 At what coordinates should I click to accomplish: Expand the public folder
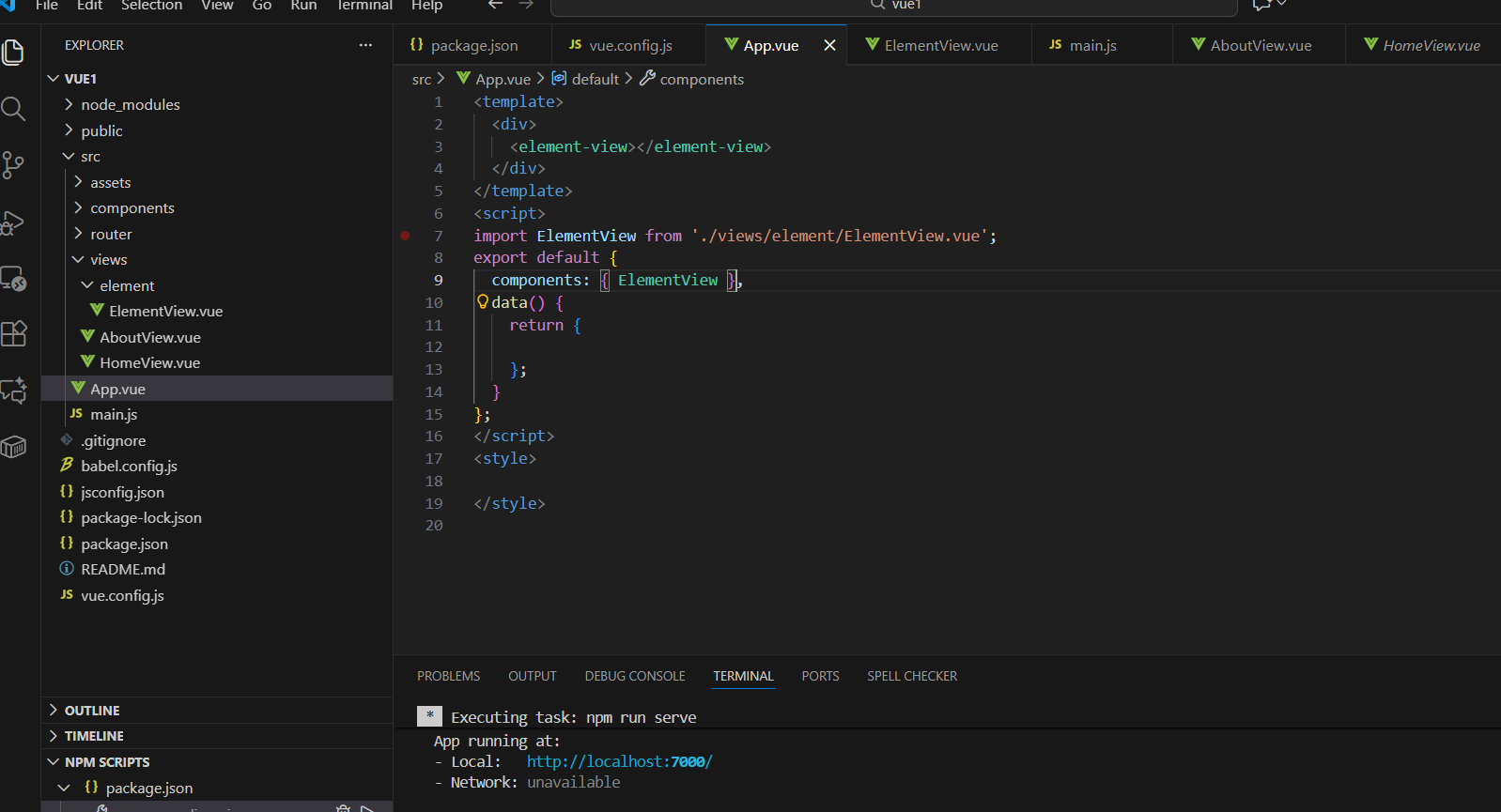[x=69, y=130]
